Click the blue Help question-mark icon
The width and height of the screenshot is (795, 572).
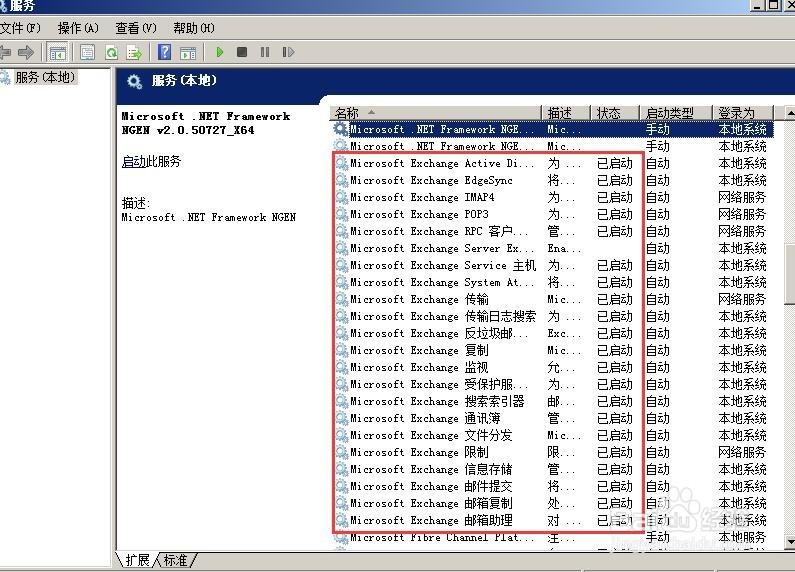click(x=164, y=52)
